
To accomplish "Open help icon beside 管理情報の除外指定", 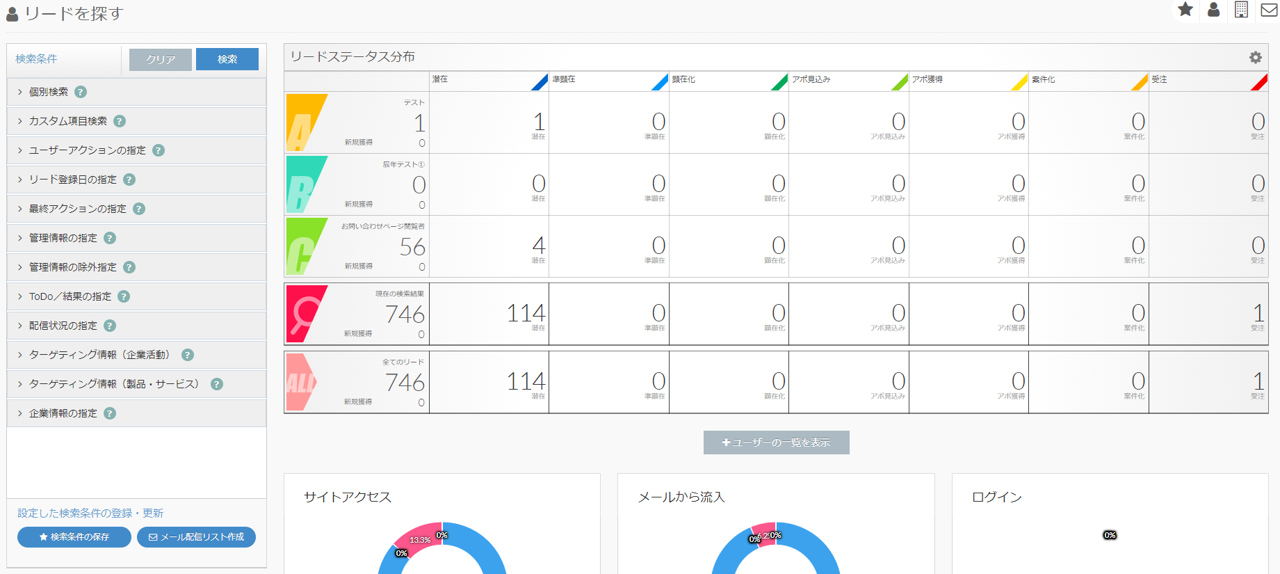I will [129, 267].
